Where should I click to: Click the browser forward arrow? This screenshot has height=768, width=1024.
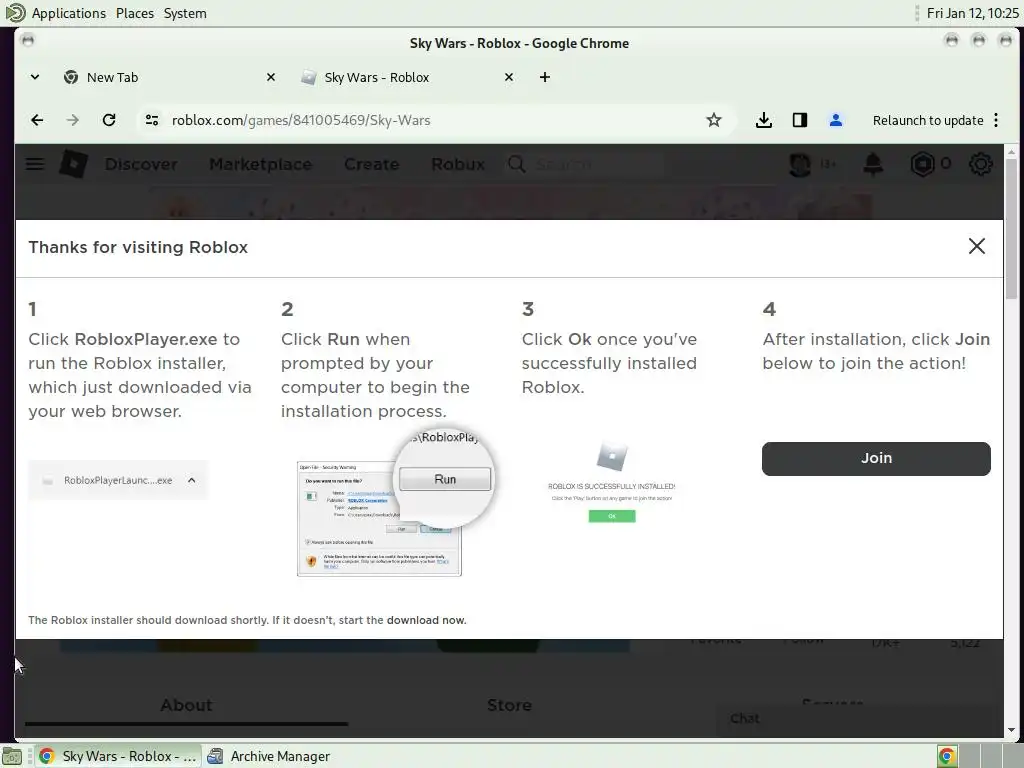point(72,120)
